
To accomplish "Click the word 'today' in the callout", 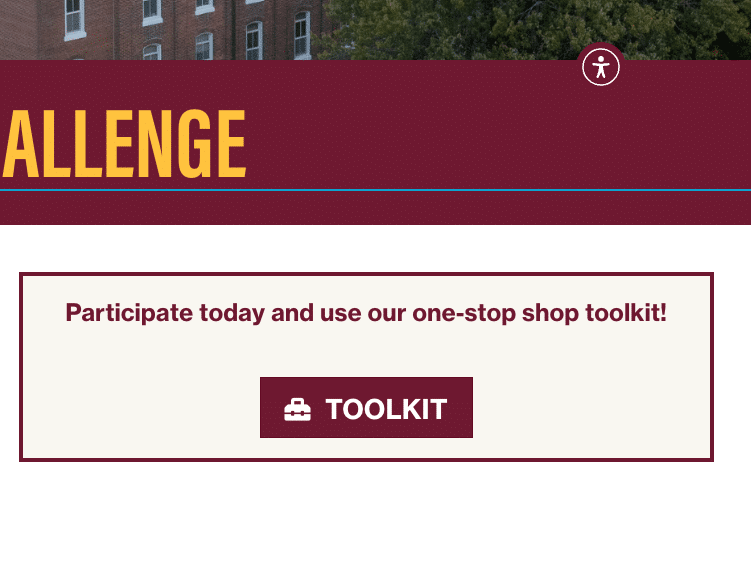I will 232,313.
